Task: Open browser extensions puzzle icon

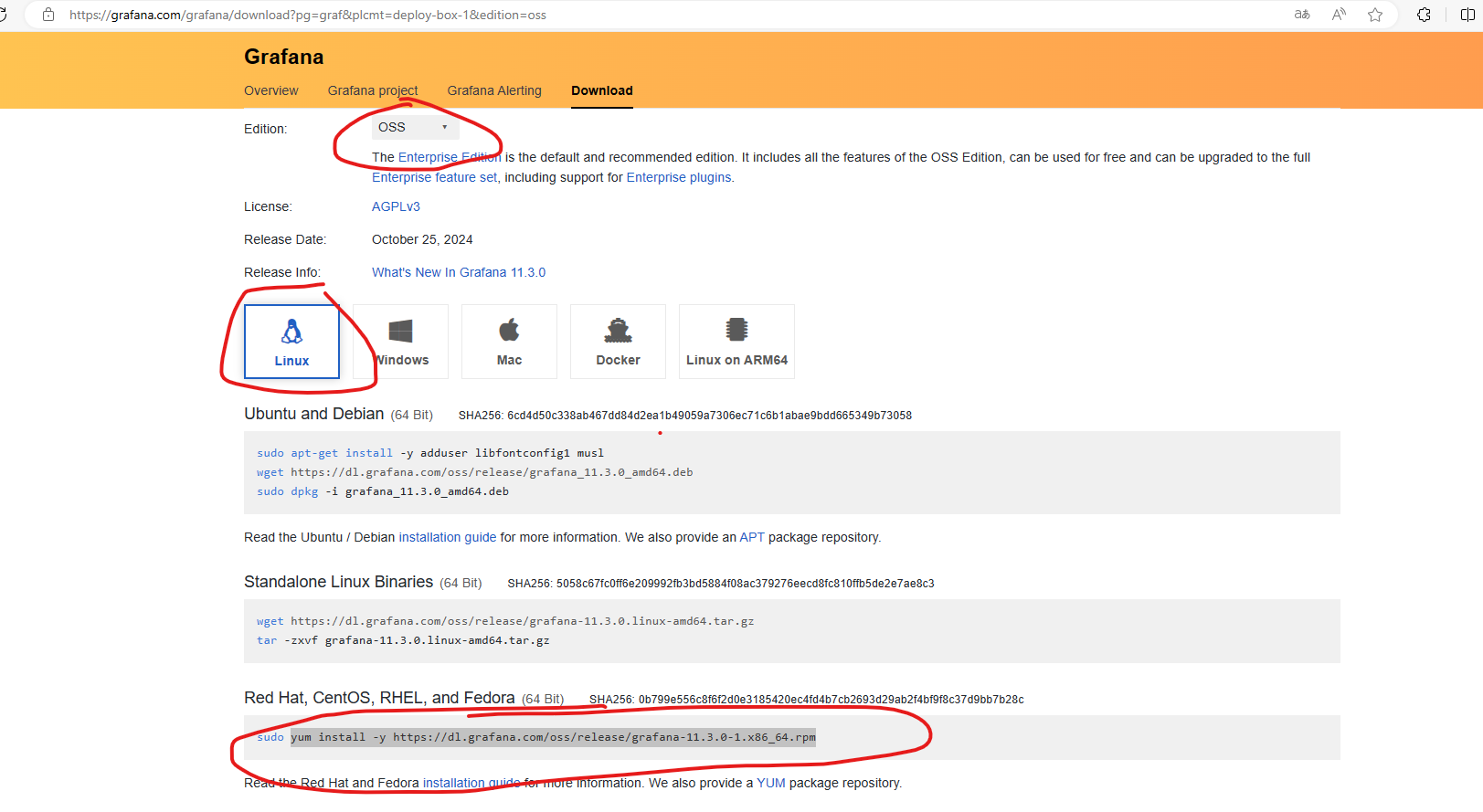Action: click(x=1424, y=15)
